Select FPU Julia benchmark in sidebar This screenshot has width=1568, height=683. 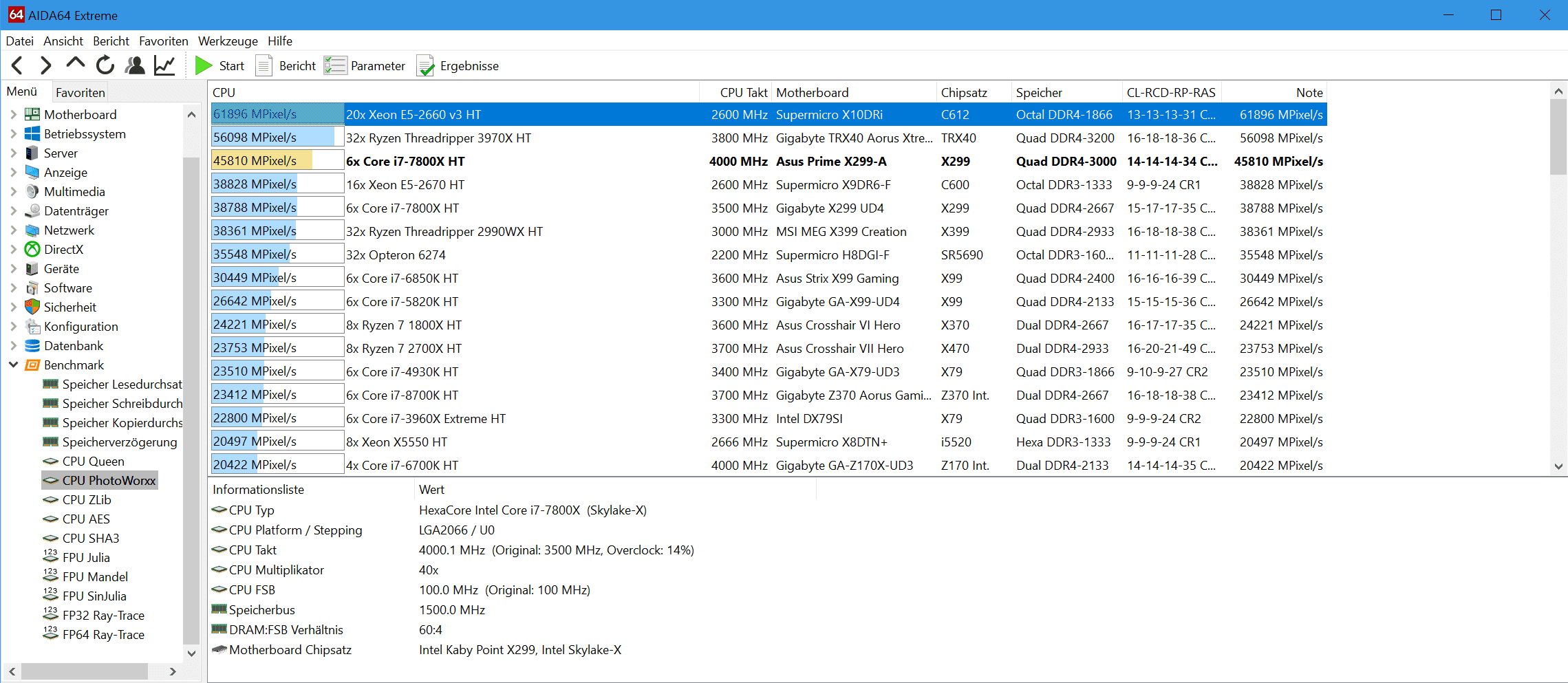point(86,558)
